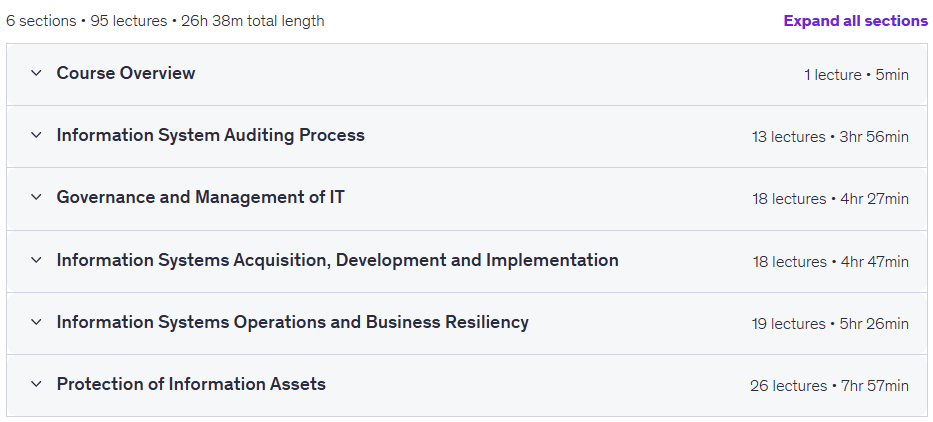
Task: Click Expand all sections link
Action: click(856, 21)
